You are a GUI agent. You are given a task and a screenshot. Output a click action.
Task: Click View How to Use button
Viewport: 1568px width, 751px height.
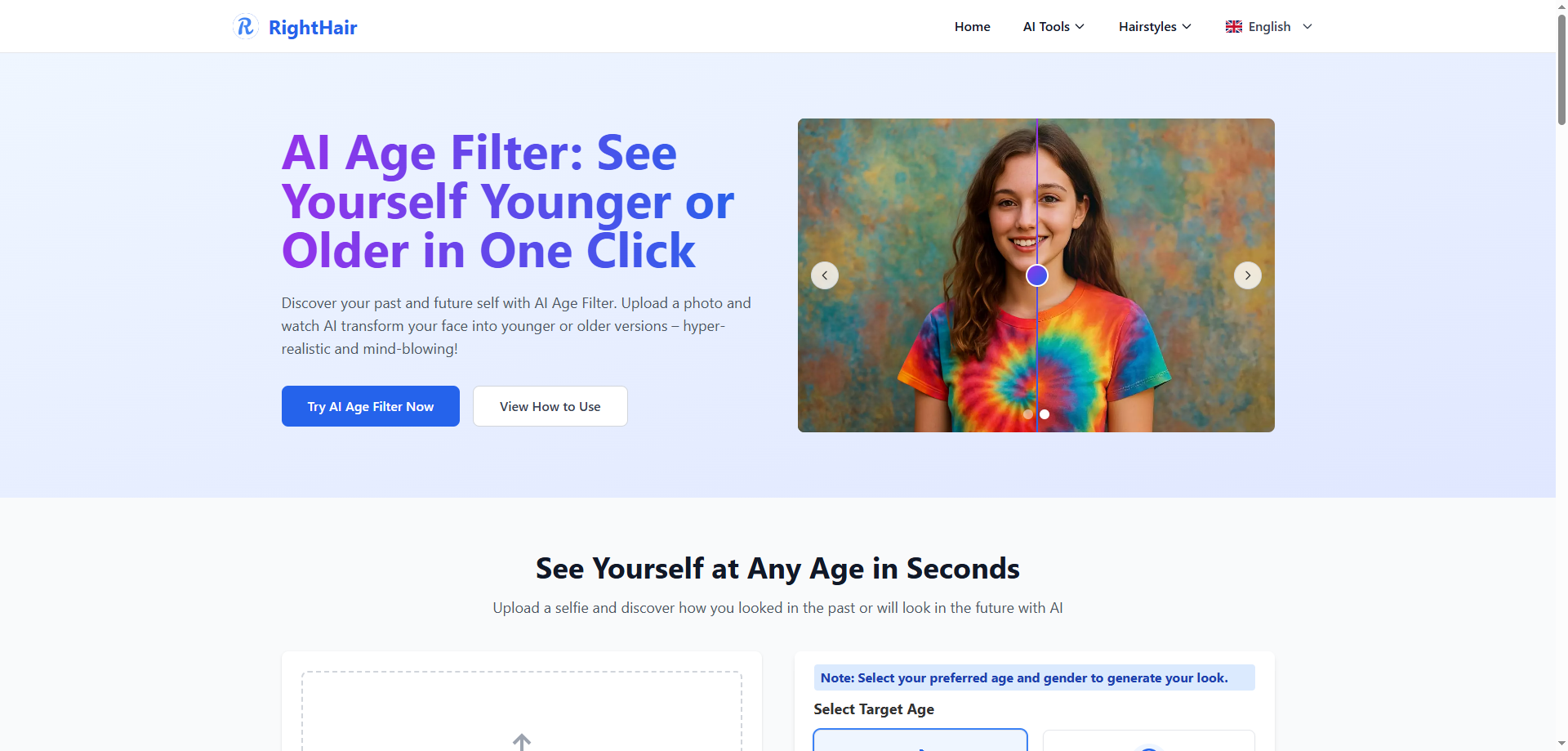point(550,406)
